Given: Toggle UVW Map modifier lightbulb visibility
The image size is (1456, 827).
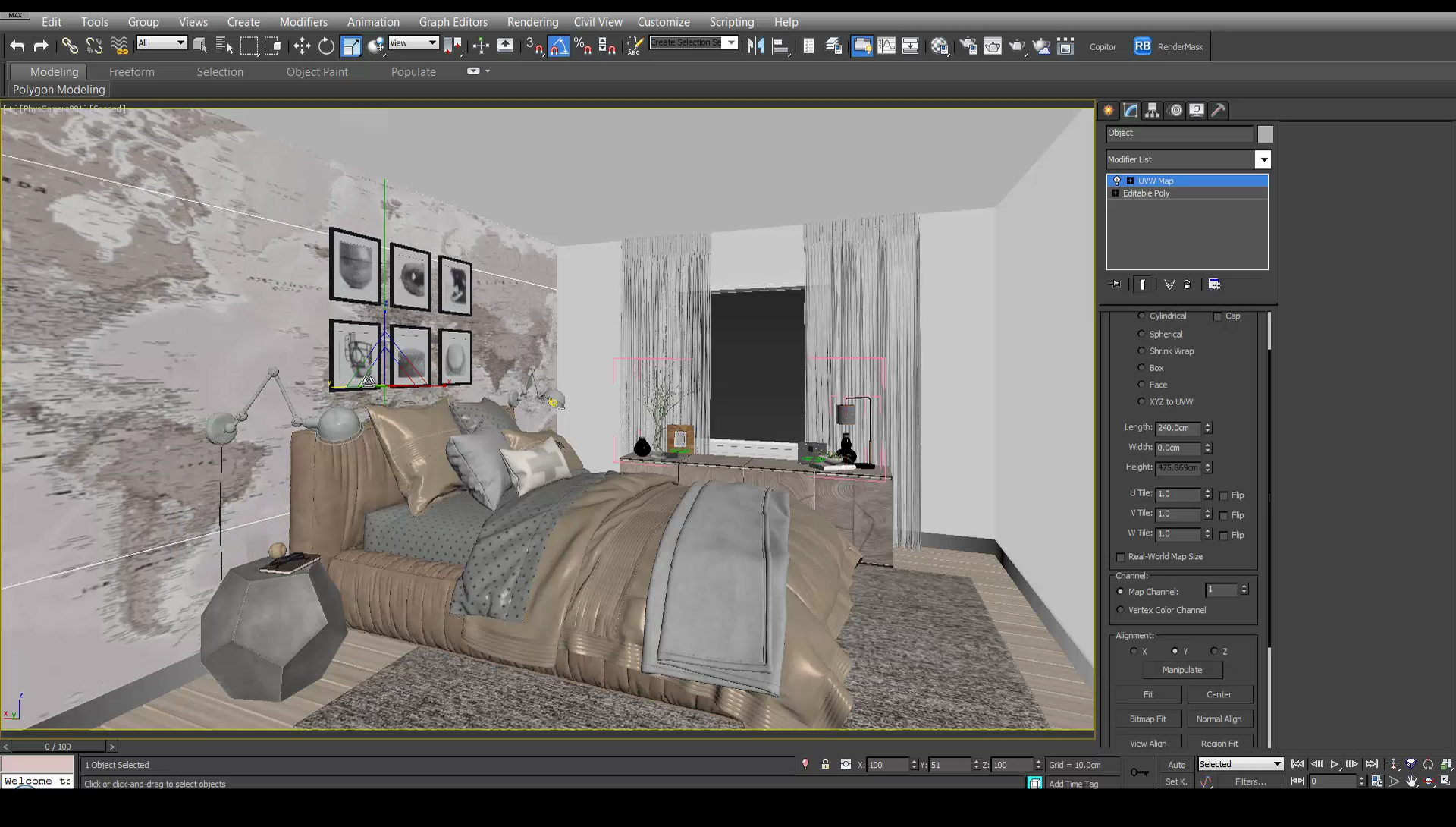Looking at the screenshot, I should point(1116,181).
